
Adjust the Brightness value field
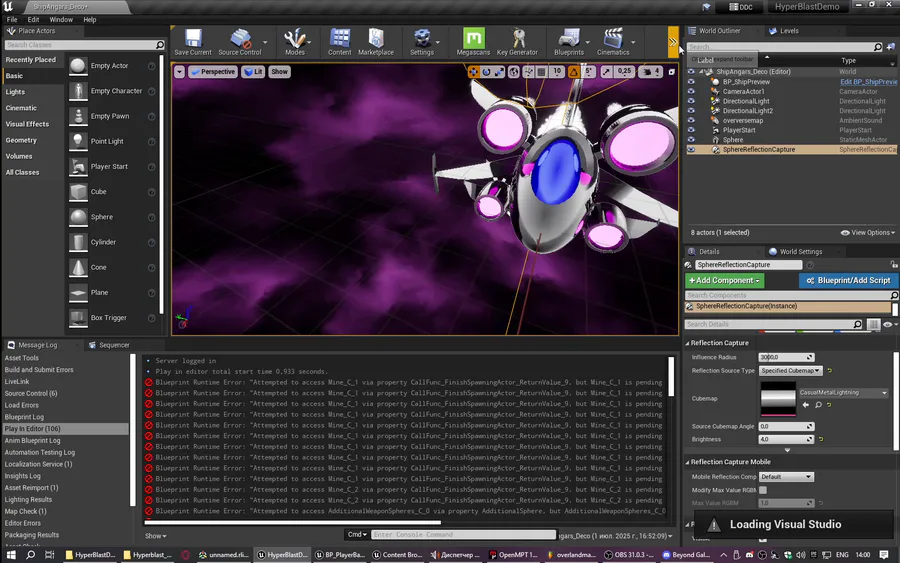pyautogui.click(x=786, y=439)
